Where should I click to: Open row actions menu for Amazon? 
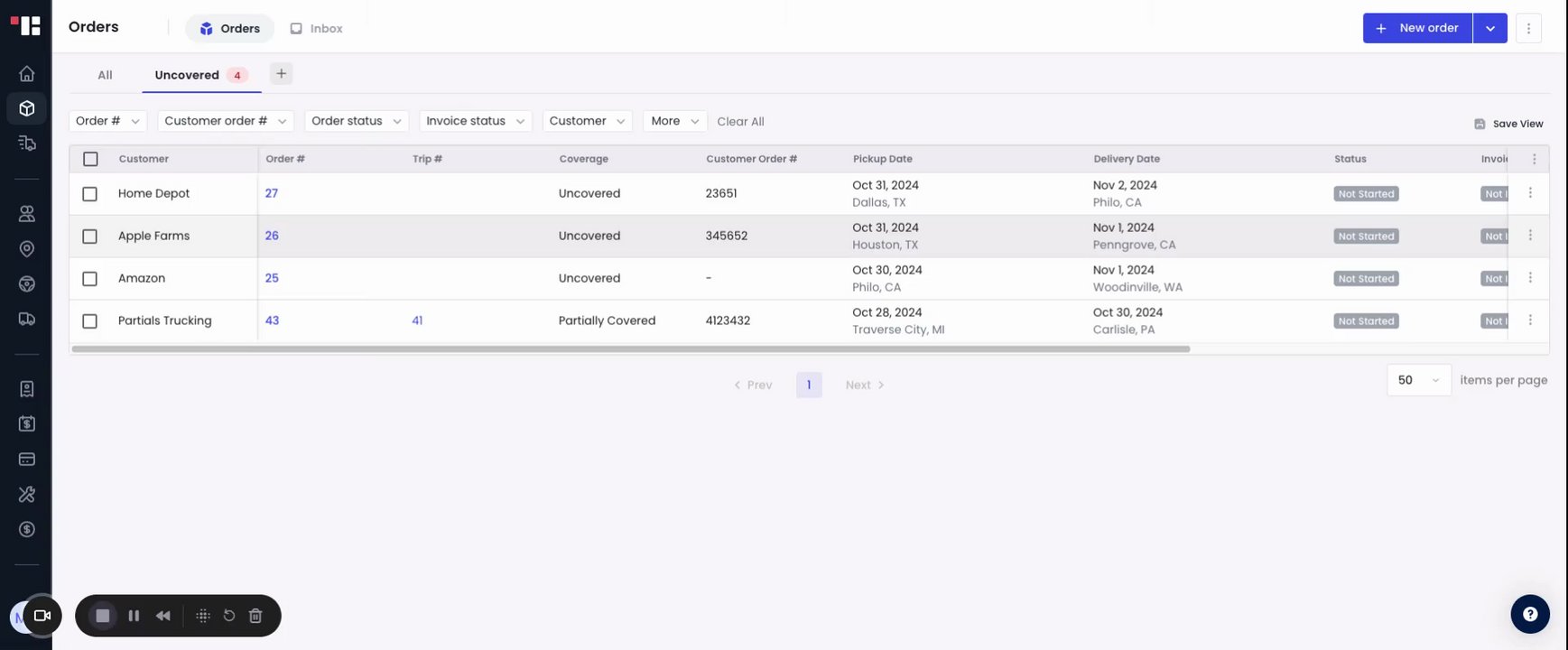(x=1530, y=278)
